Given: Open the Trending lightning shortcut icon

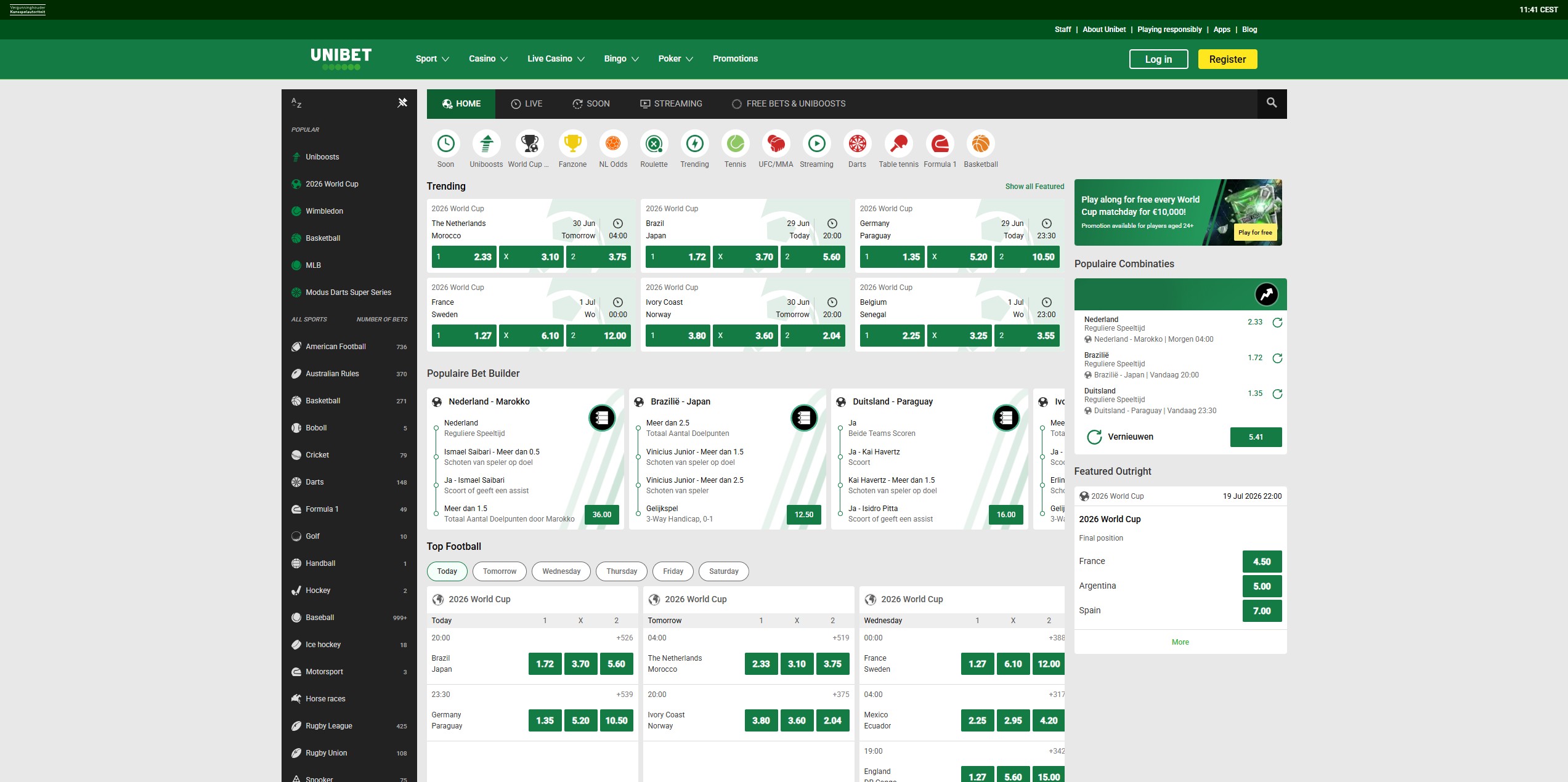Looking at the screenshot, I should click(x=694, y=143).
